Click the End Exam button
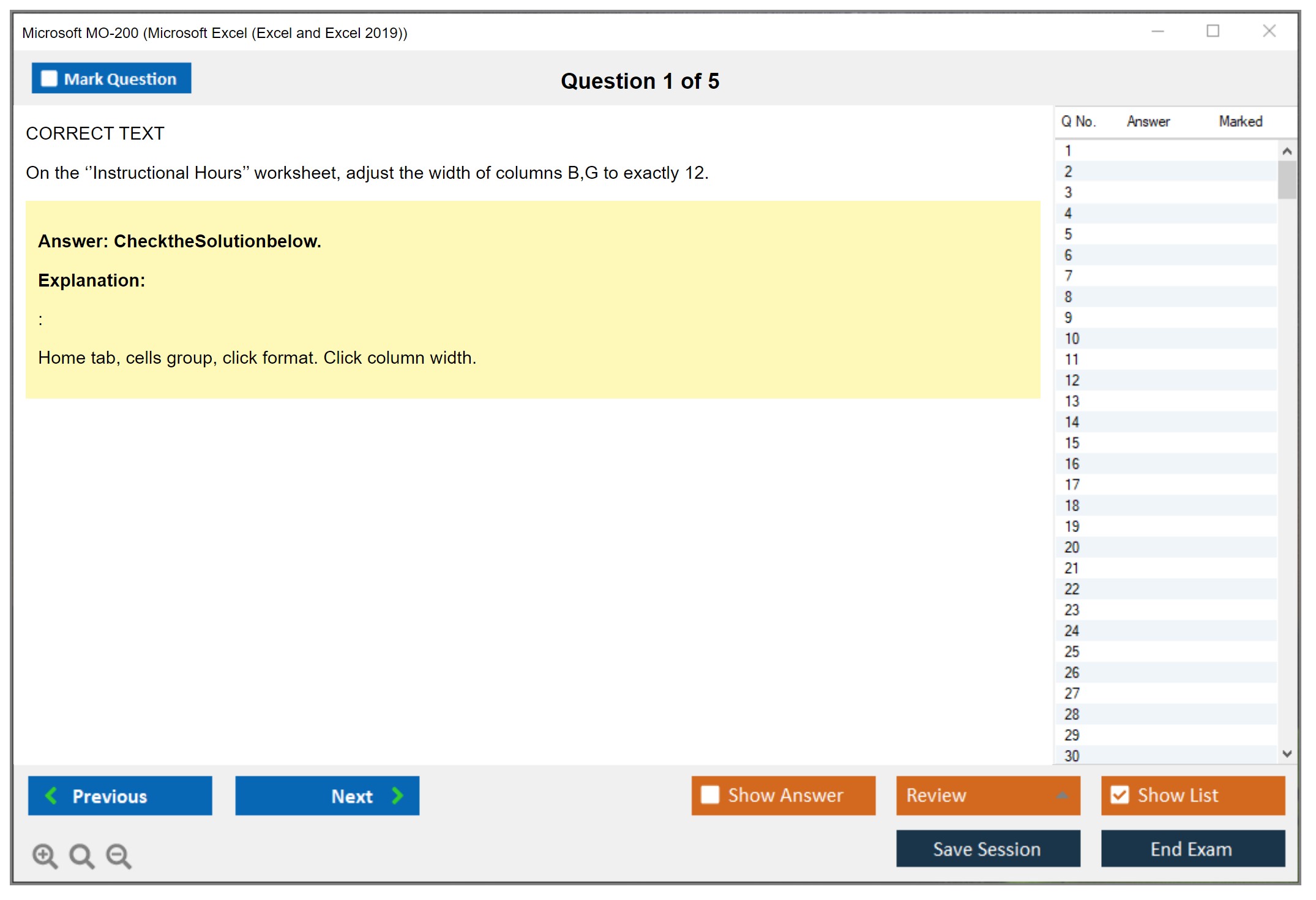The width and height of the screenshot is (1316, 900). coord(1192,849)
